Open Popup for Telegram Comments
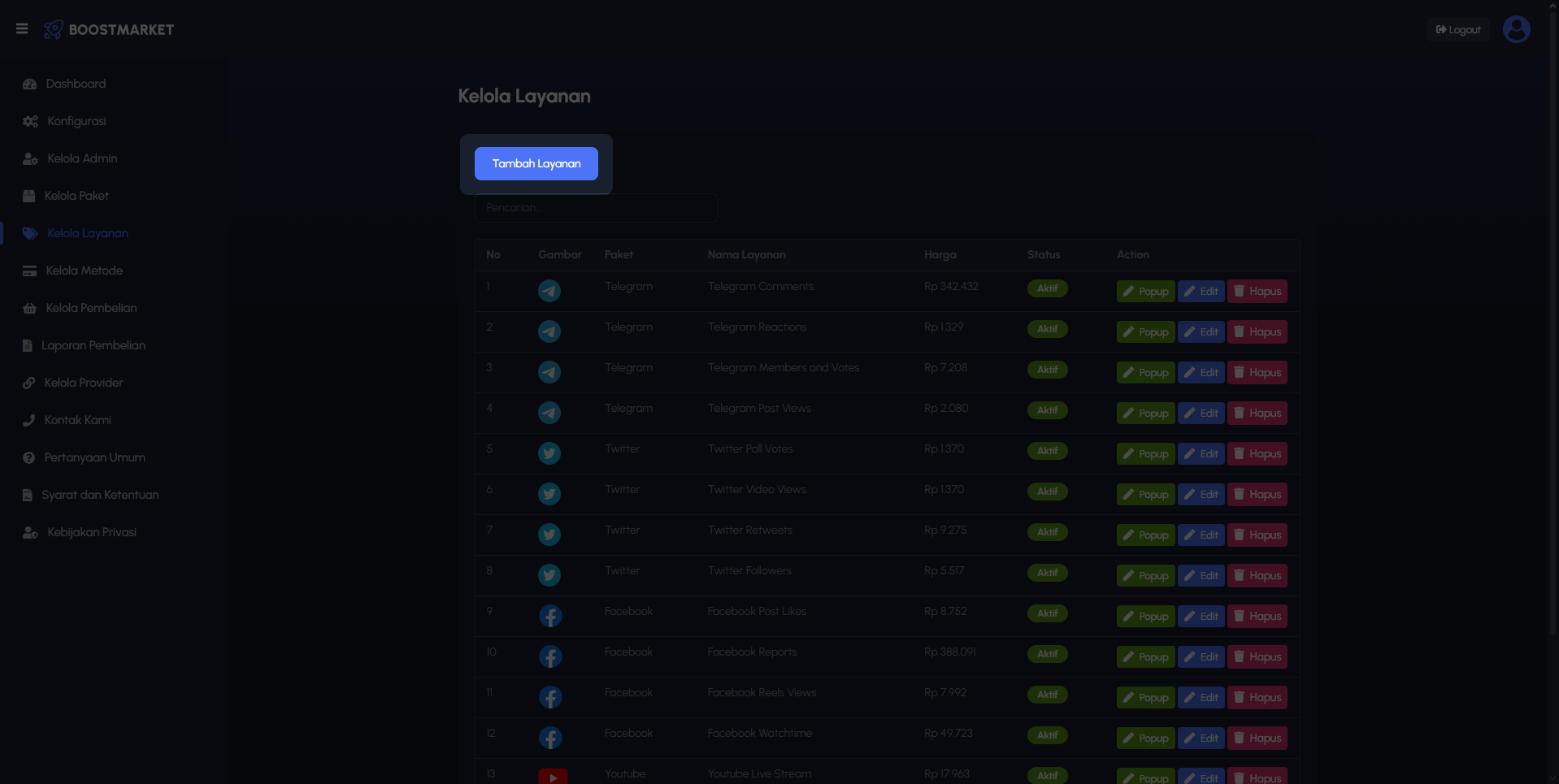Viewport: 1559px width, 784px height. pyautogui.click(x=1145, y=291)
